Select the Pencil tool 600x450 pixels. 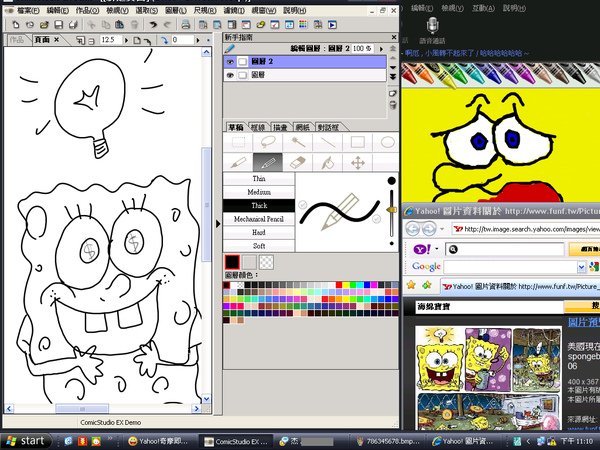click(268, 163)
